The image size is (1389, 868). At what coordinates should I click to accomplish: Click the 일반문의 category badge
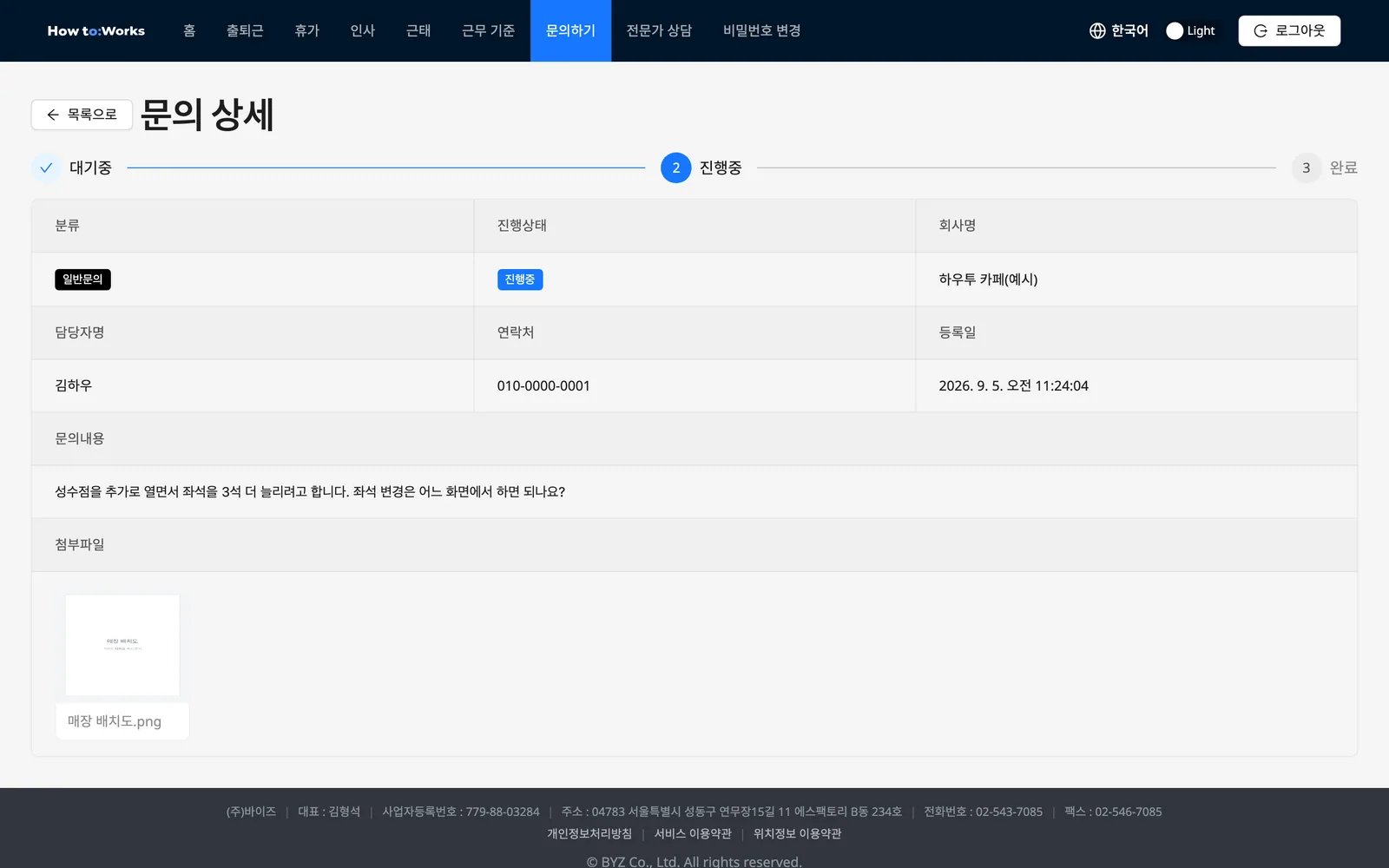tap(82, 279)
